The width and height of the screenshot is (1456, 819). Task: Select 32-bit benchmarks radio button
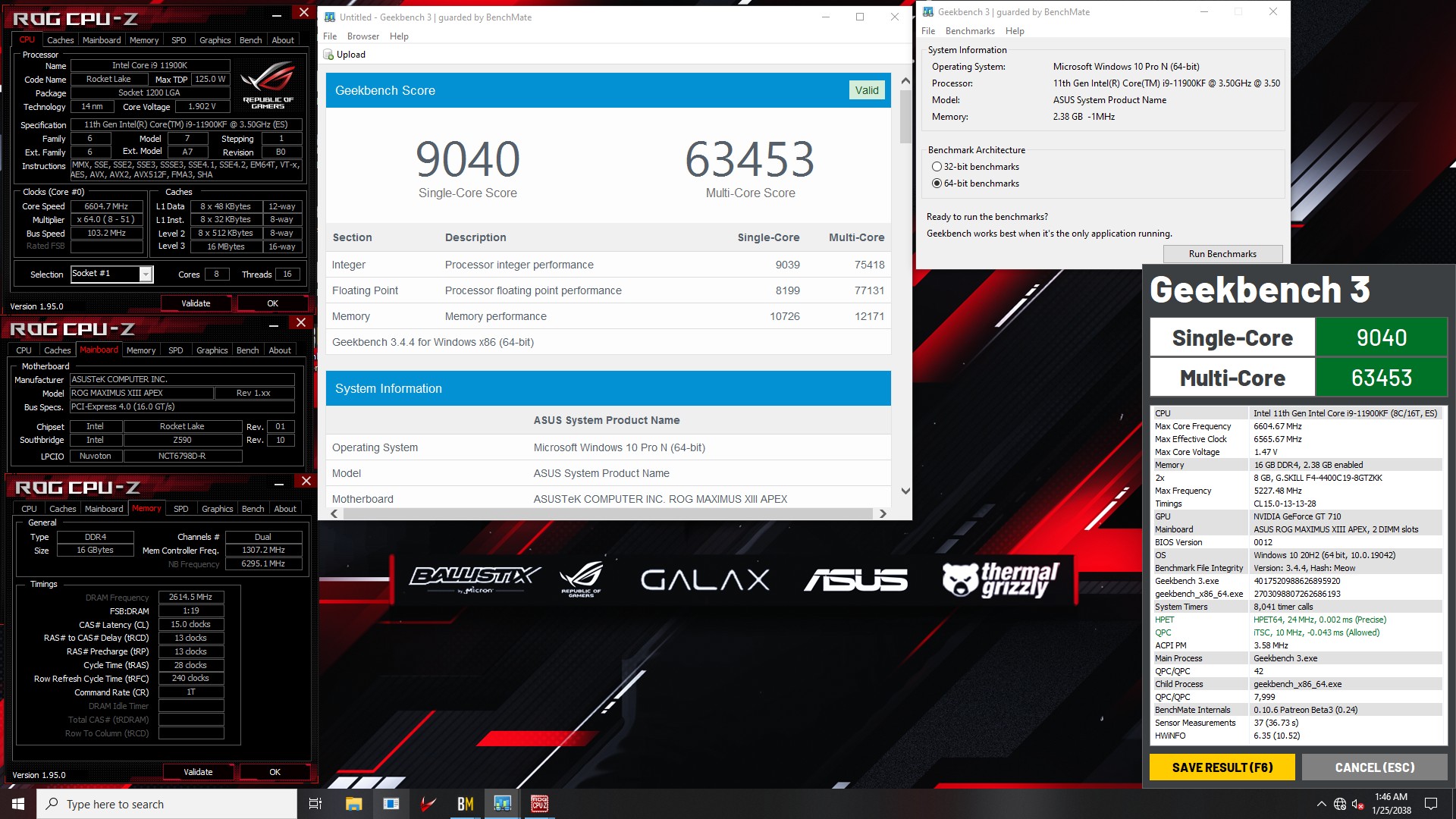click(x=937, y=167)
